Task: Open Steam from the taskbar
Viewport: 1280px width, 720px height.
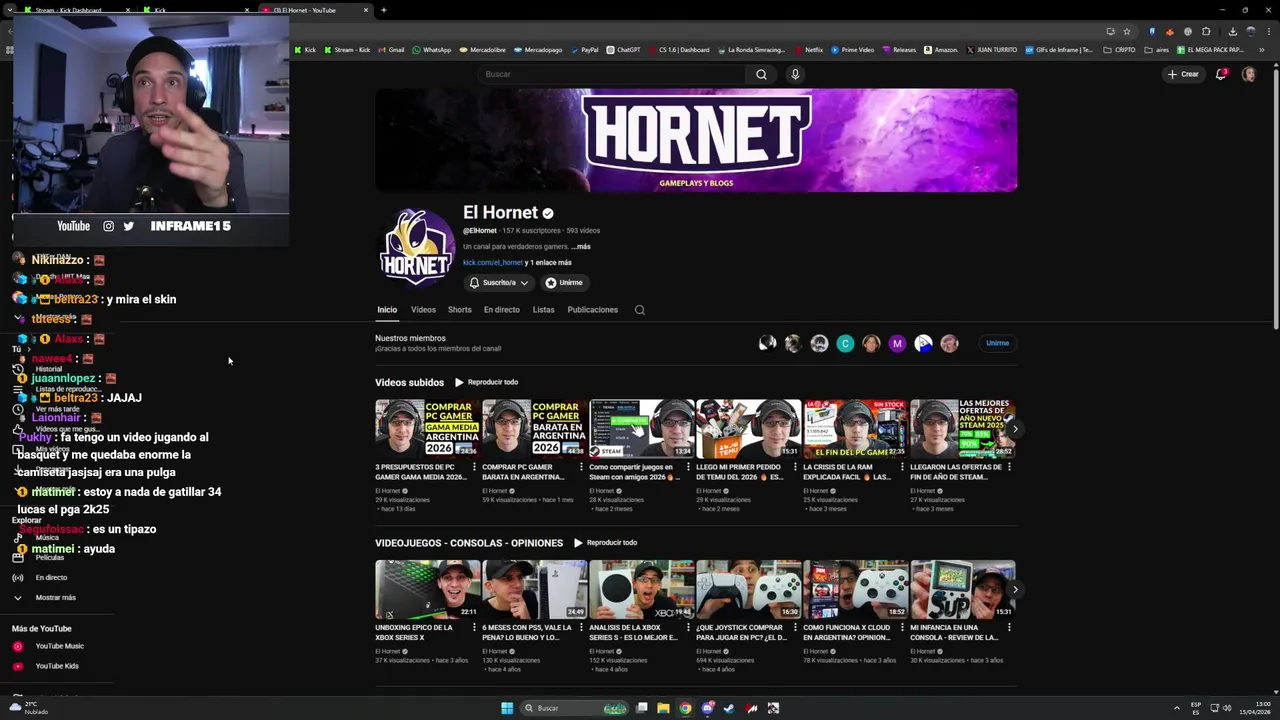Action: point(729,708)
